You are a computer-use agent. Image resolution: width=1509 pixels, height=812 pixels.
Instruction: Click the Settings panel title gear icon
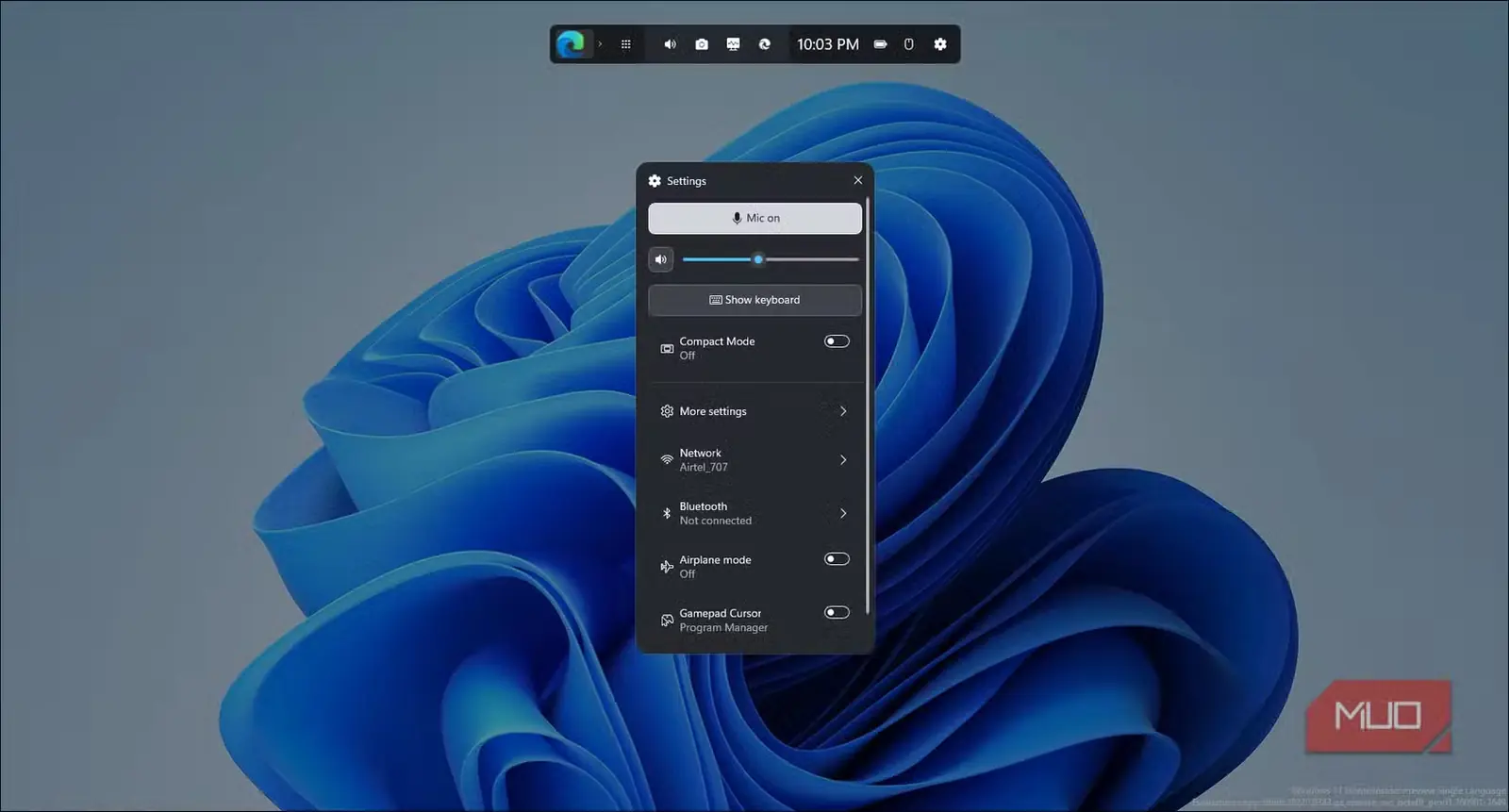(x=655, y=181)
